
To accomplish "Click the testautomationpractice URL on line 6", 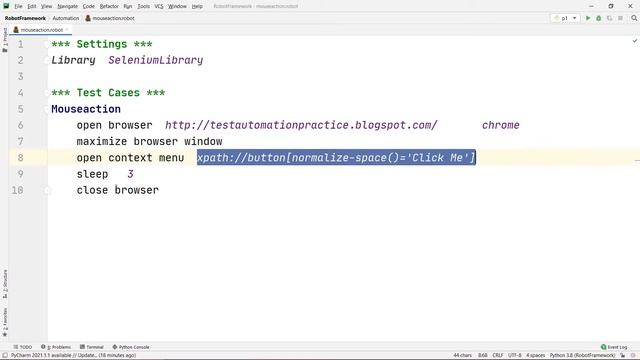I will click(x=301, y=125).
